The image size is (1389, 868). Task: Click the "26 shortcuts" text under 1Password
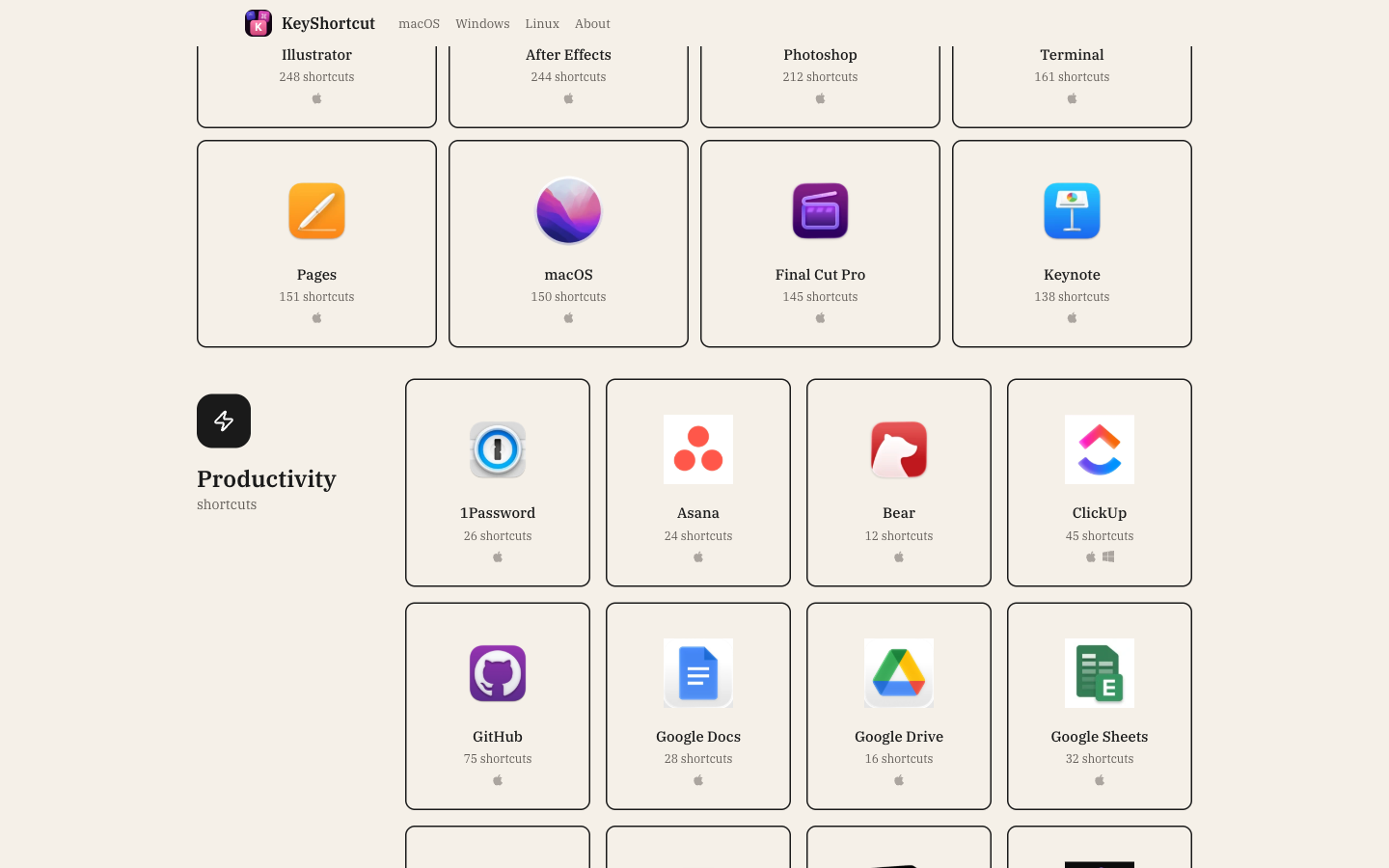click(498, 536)
